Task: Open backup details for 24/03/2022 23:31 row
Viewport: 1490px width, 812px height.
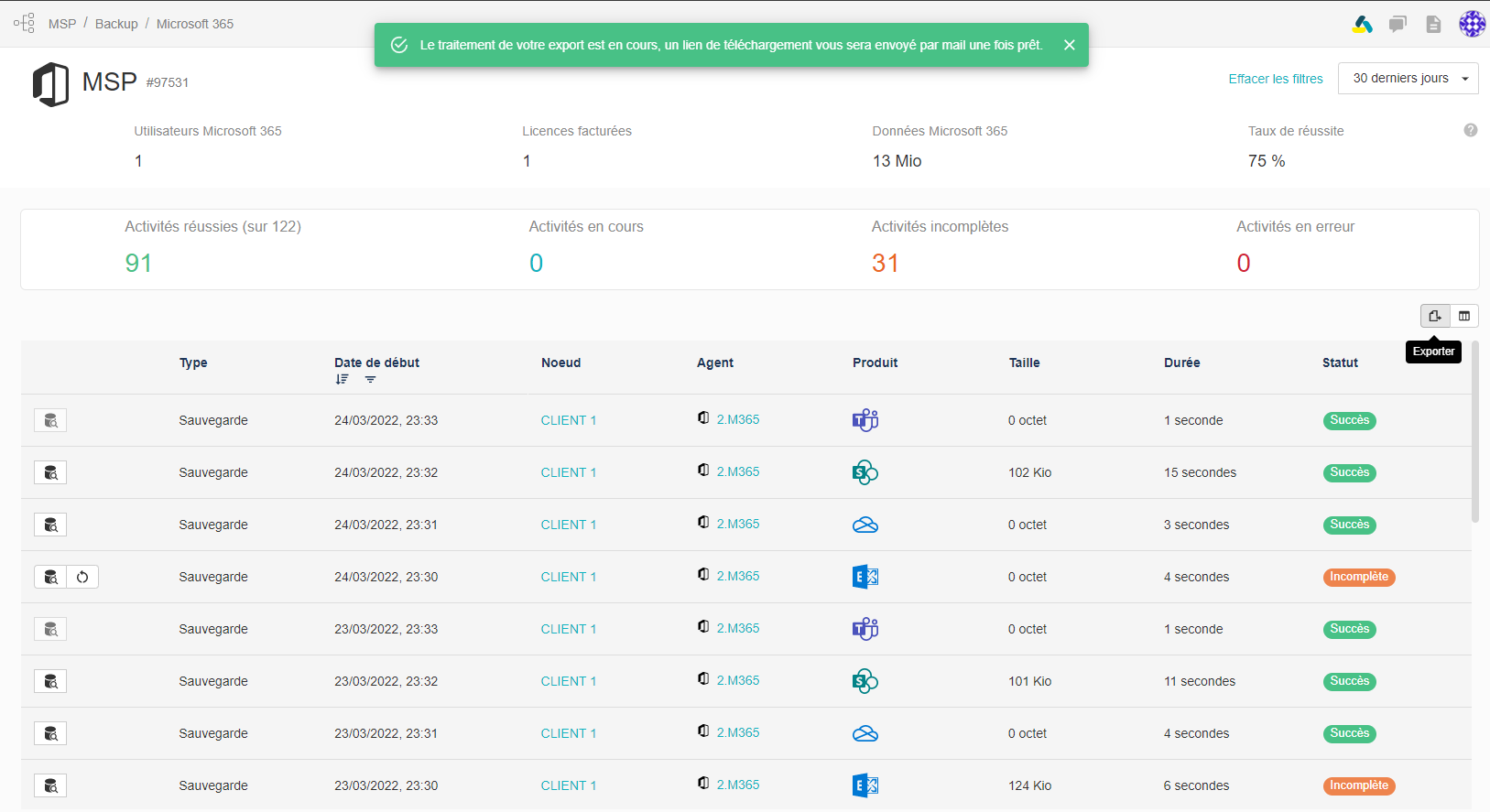Action: click(x=50, y=525)
